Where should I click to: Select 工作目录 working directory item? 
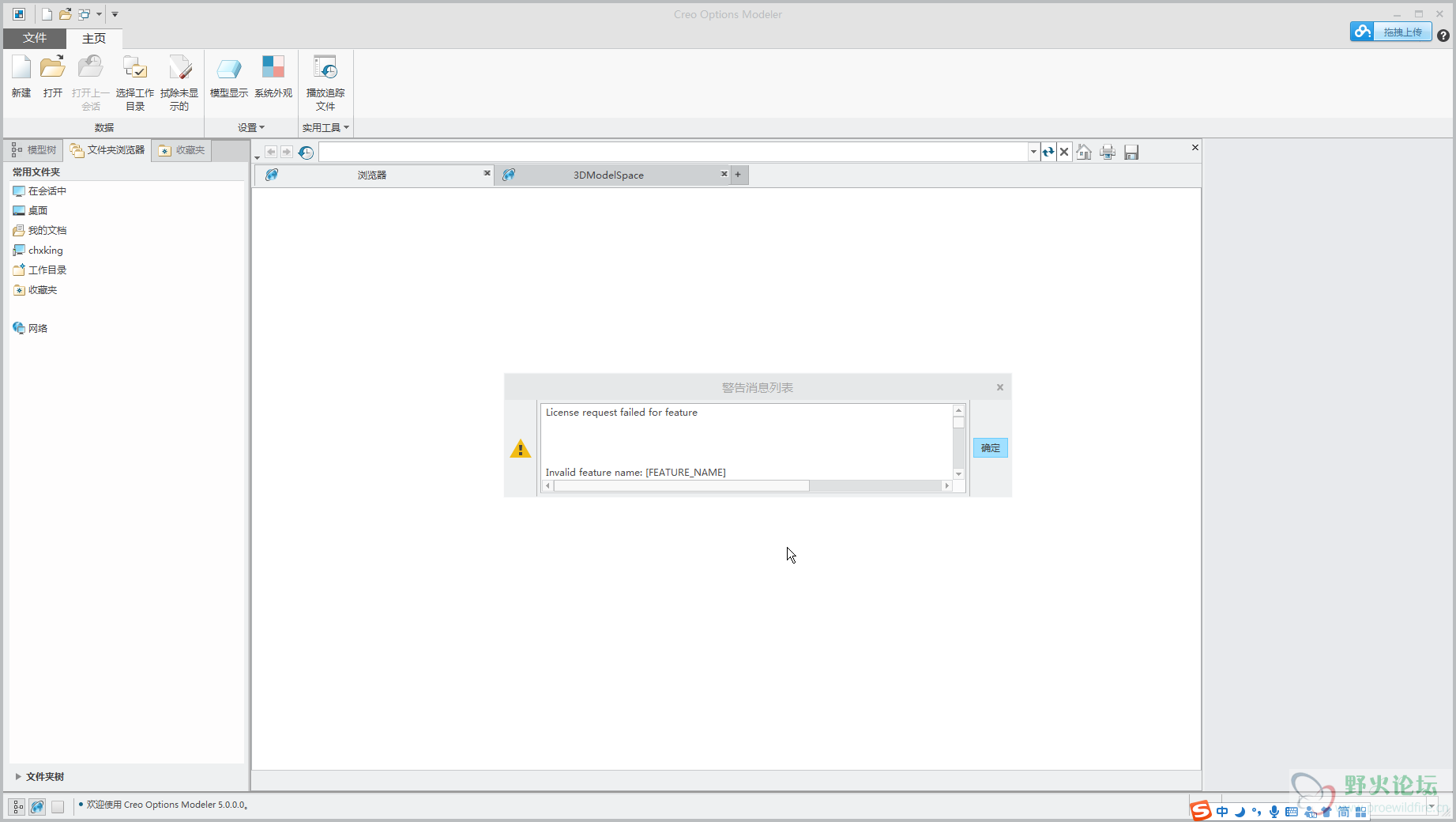pos(40,270)
